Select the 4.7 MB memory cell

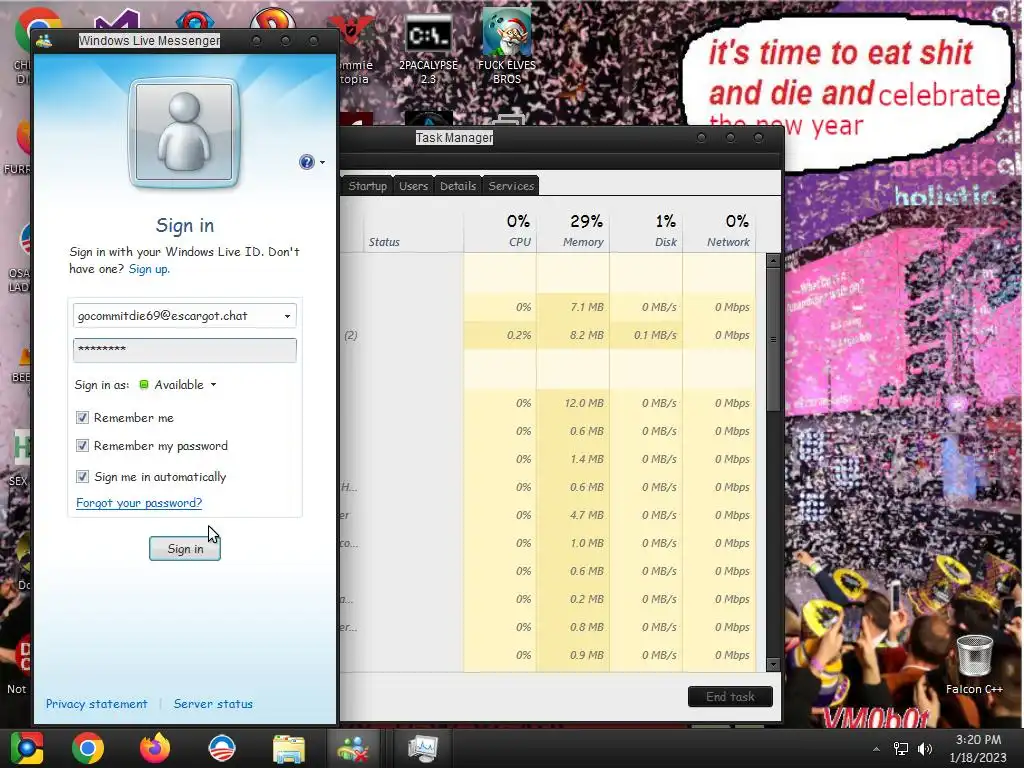click(573, 515)
